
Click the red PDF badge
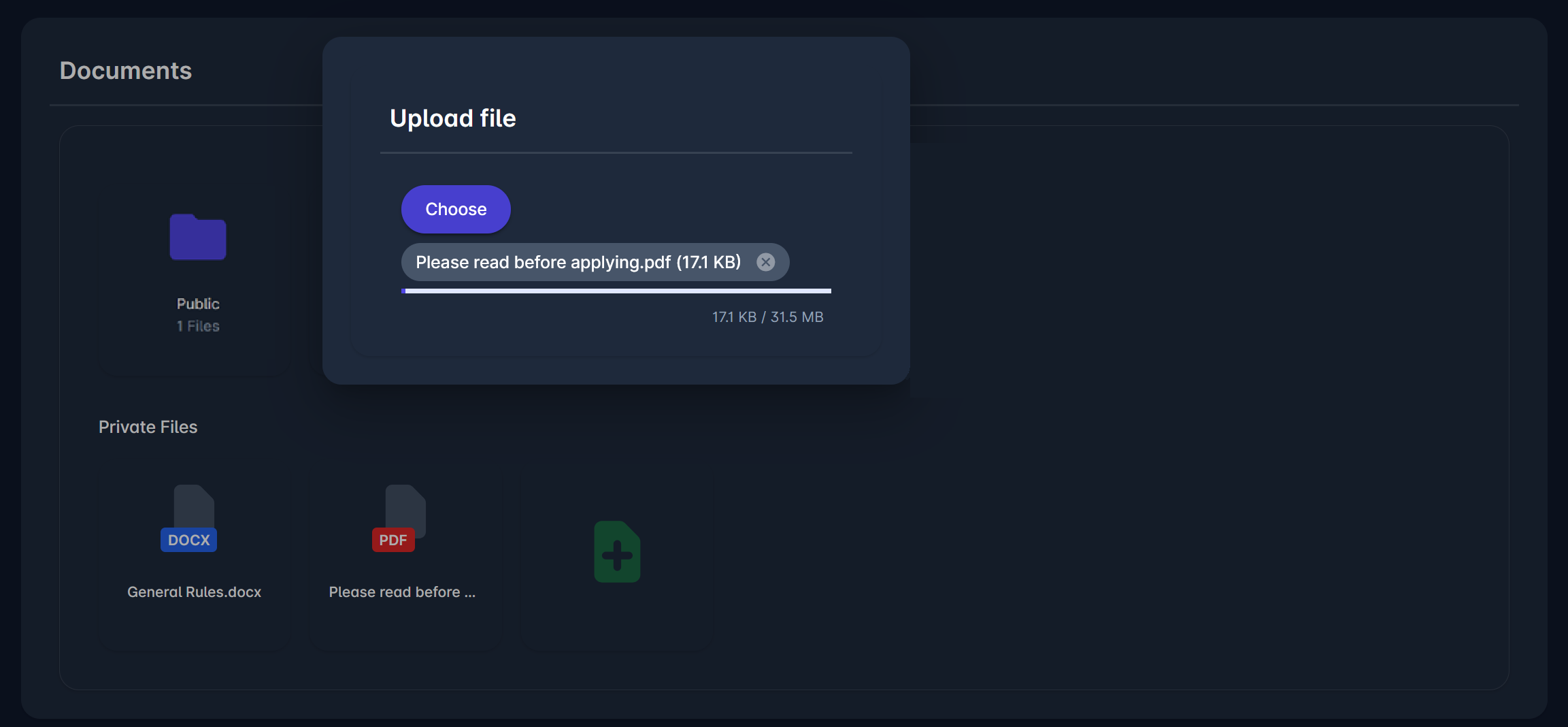coord(393,540)
